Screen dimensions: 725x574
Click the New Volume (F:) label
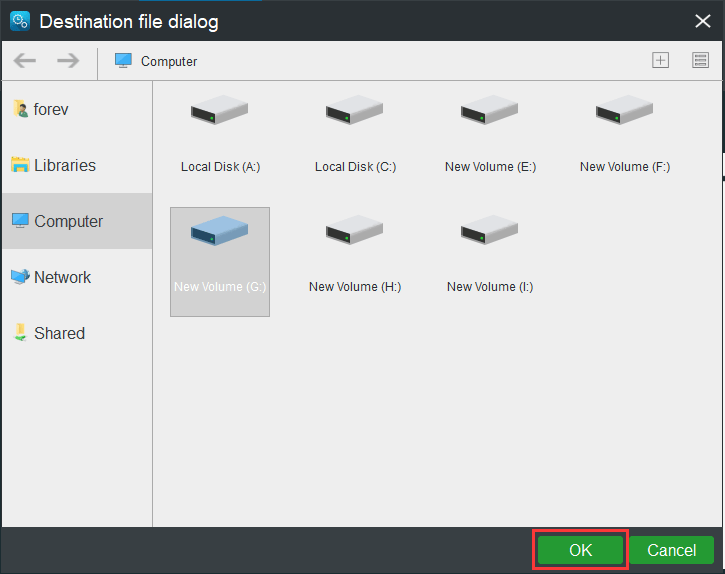625,167
